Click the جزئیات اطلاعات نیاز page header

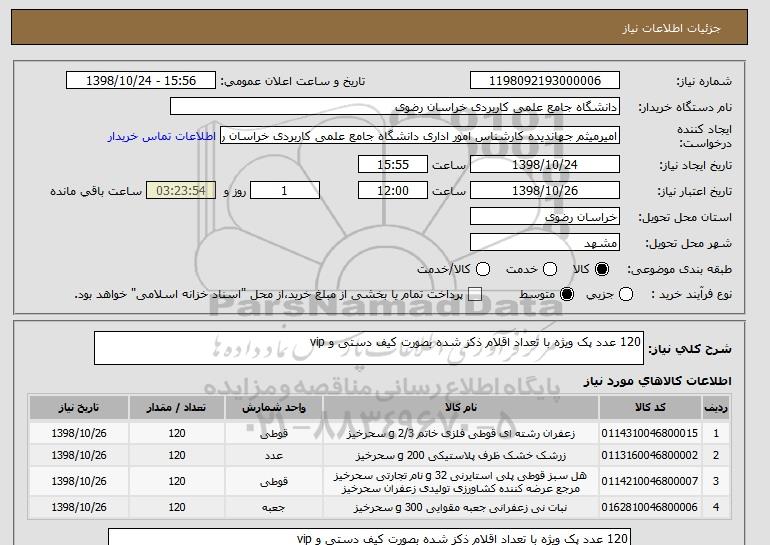pos(671,28)
